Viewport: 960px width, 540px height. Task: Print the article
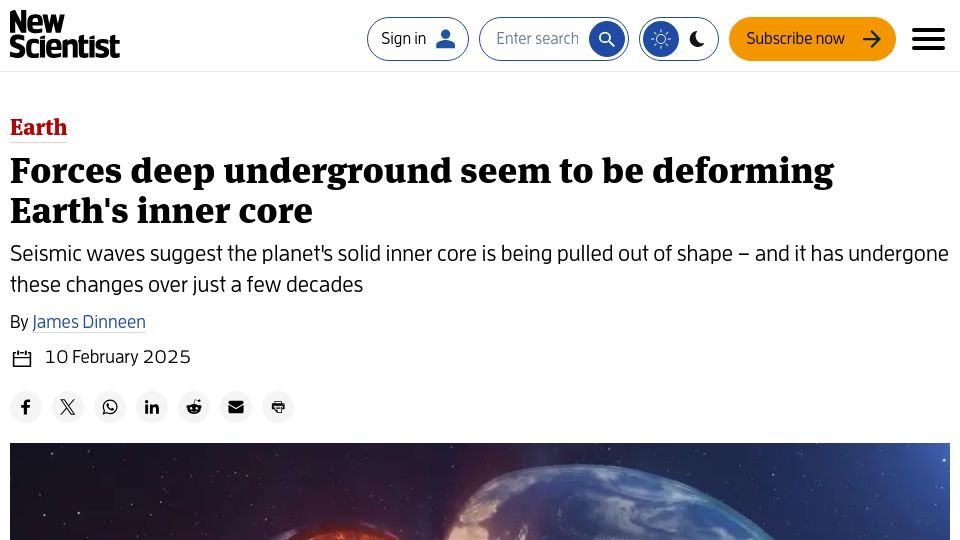[x=278, y=407]
